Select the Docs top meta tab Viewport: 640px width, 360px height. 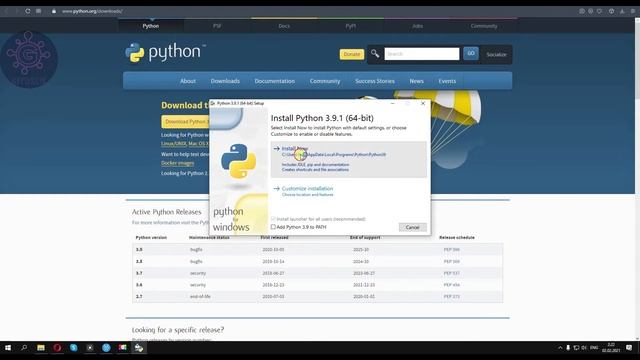(284, 26)
